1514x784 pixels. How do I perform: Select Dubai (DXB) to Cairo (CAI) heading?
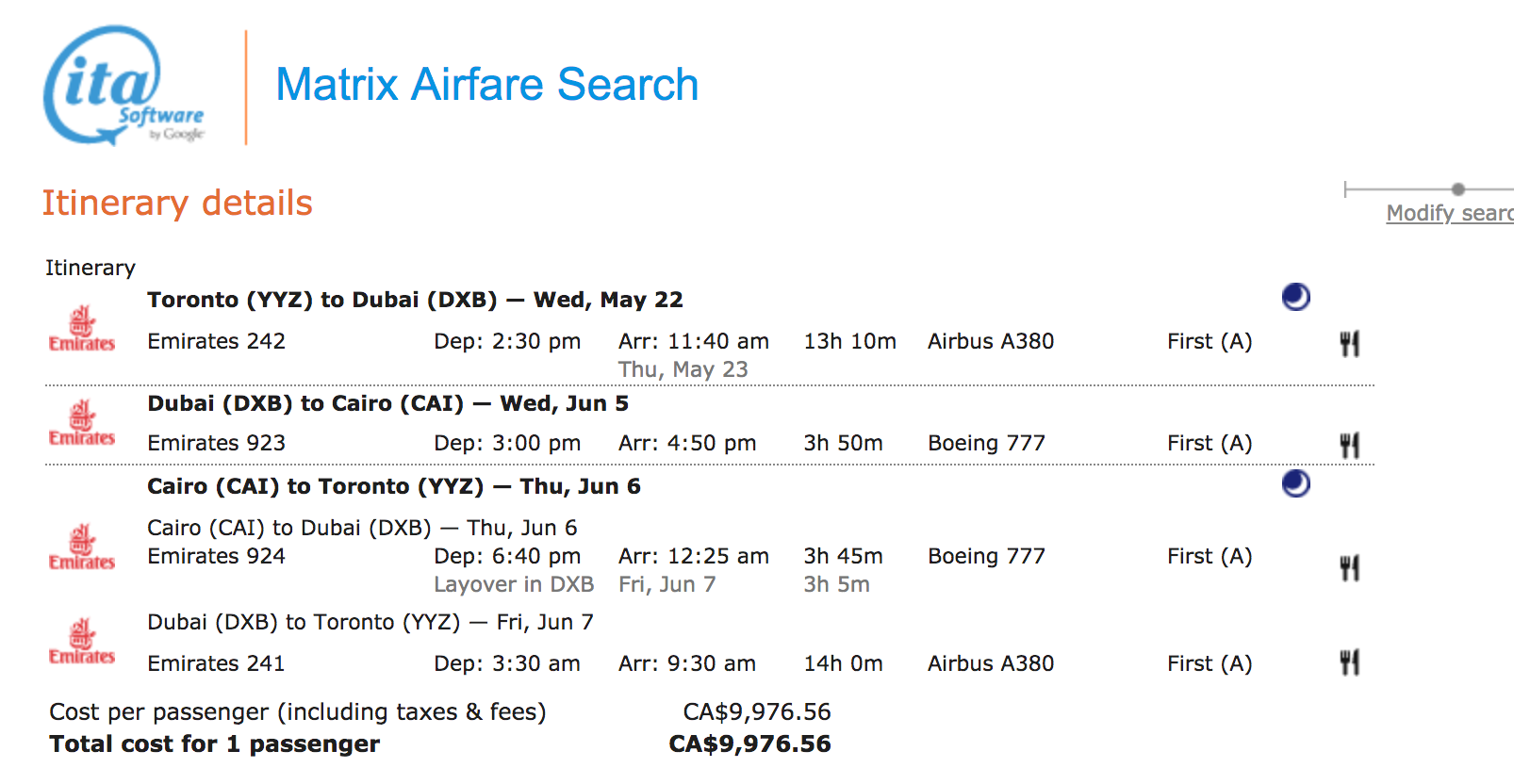(x=387, y=403)
